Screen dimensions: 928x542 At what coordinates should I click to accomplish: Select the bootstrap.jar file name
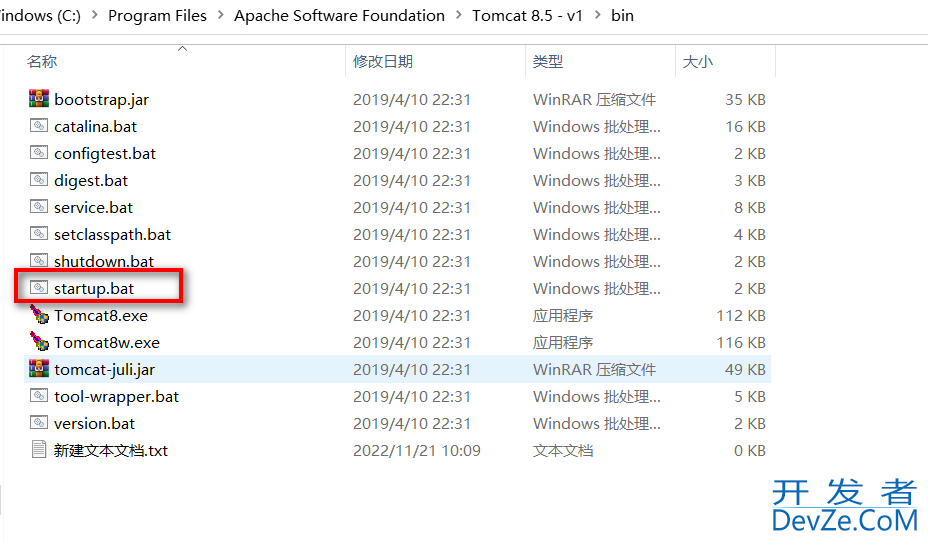click(101, 99)
